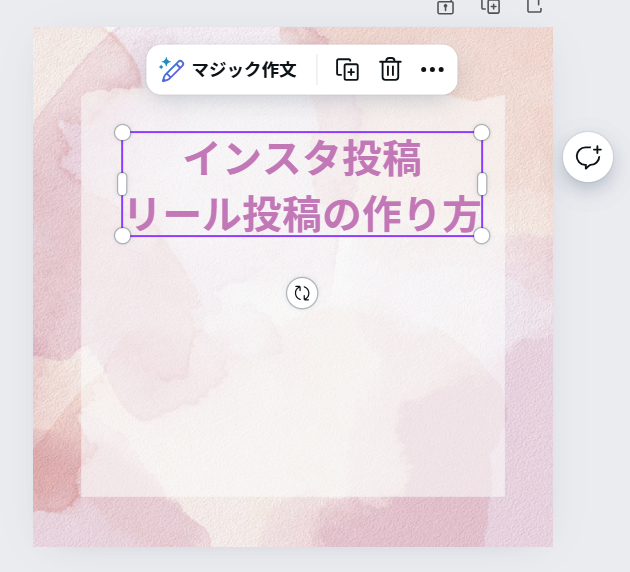Click the top-left corner resize handle
Viewport: 630px width, 572px height.
(123, 133)
